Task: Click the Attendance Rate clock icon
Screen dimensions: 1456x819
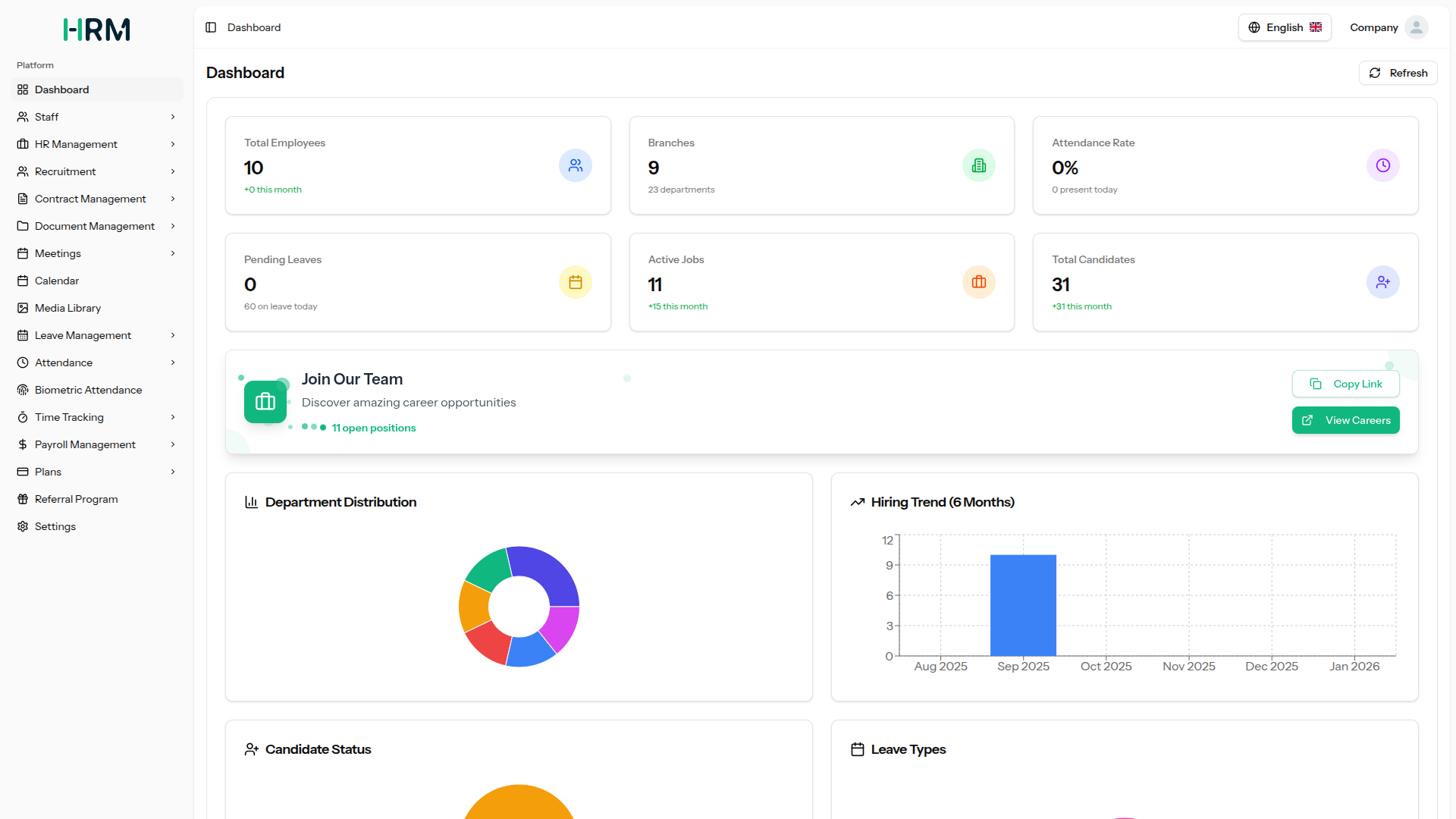Action: 1382,165
